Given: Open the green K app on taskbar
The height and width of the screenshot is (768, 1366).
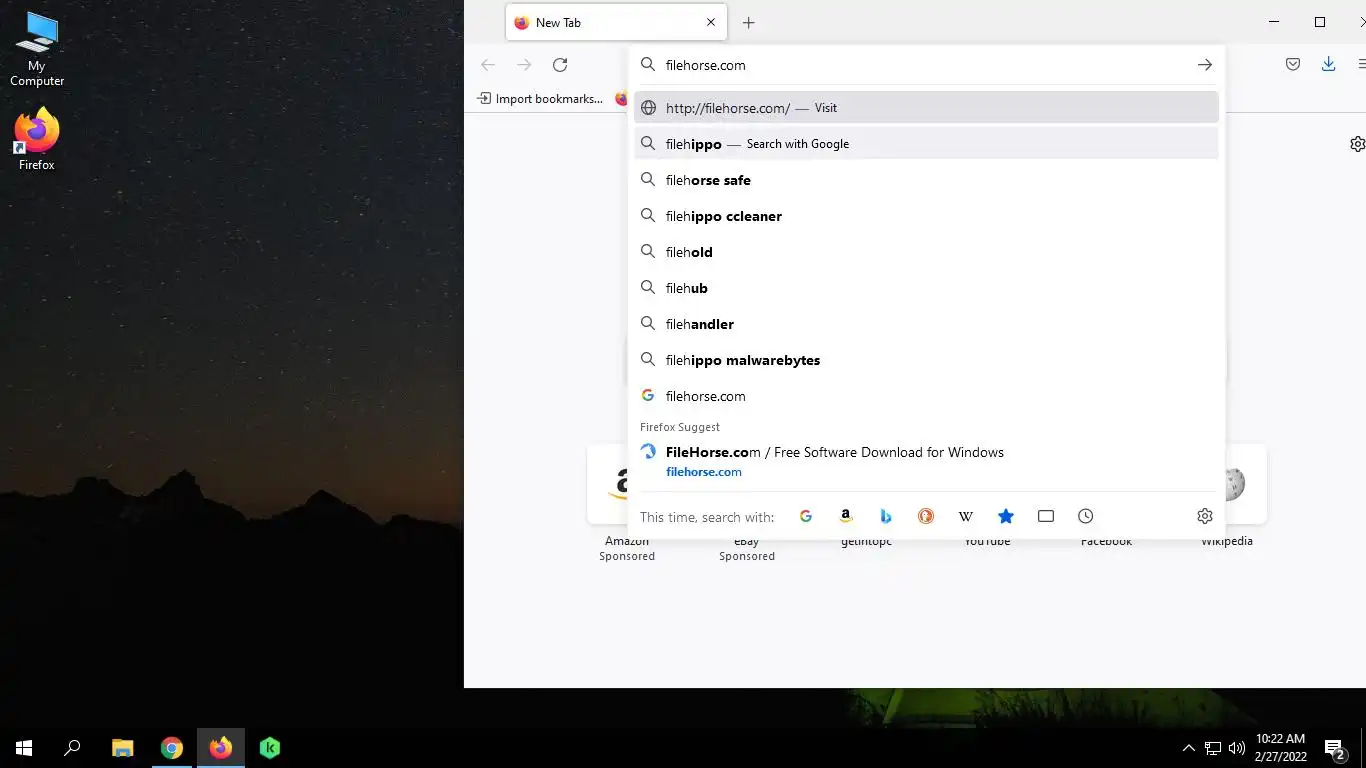Looking at the screenshot, I should [x=270, y=747].
